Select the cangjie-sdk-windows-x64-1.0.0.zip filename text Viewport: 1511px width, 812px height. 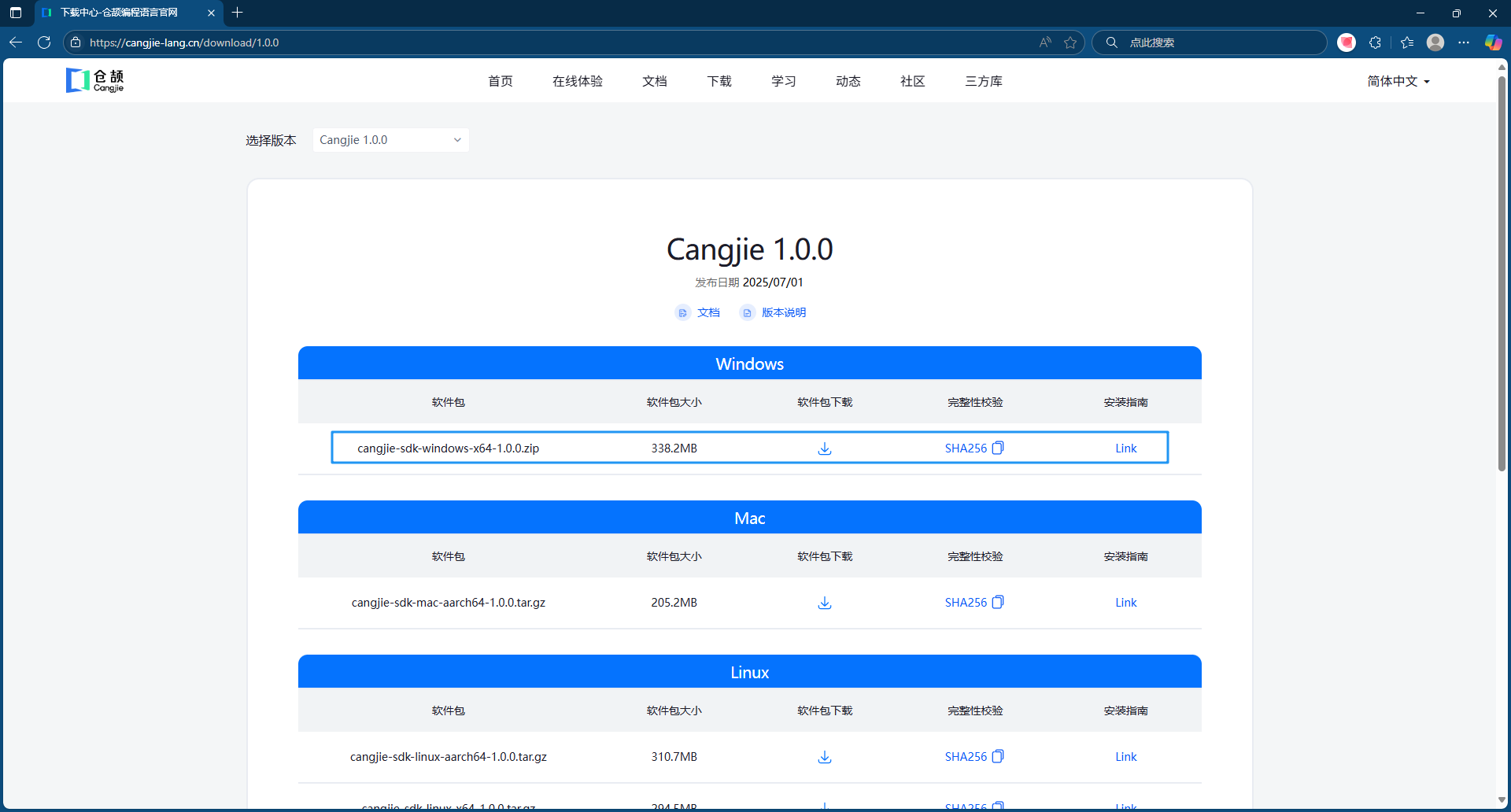click(x=449, y=448)
